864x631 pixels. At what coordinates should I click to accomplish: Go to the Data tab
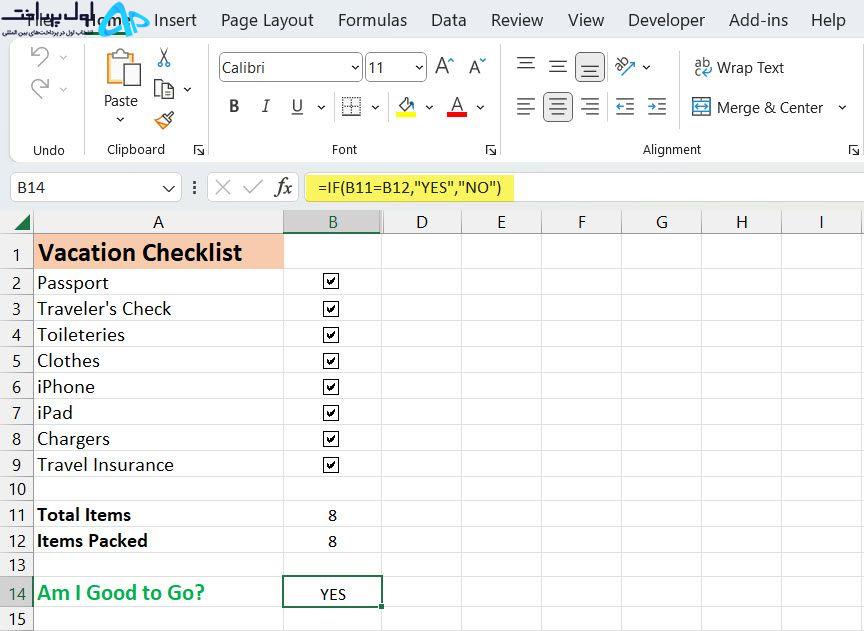(x=449, y=20)
